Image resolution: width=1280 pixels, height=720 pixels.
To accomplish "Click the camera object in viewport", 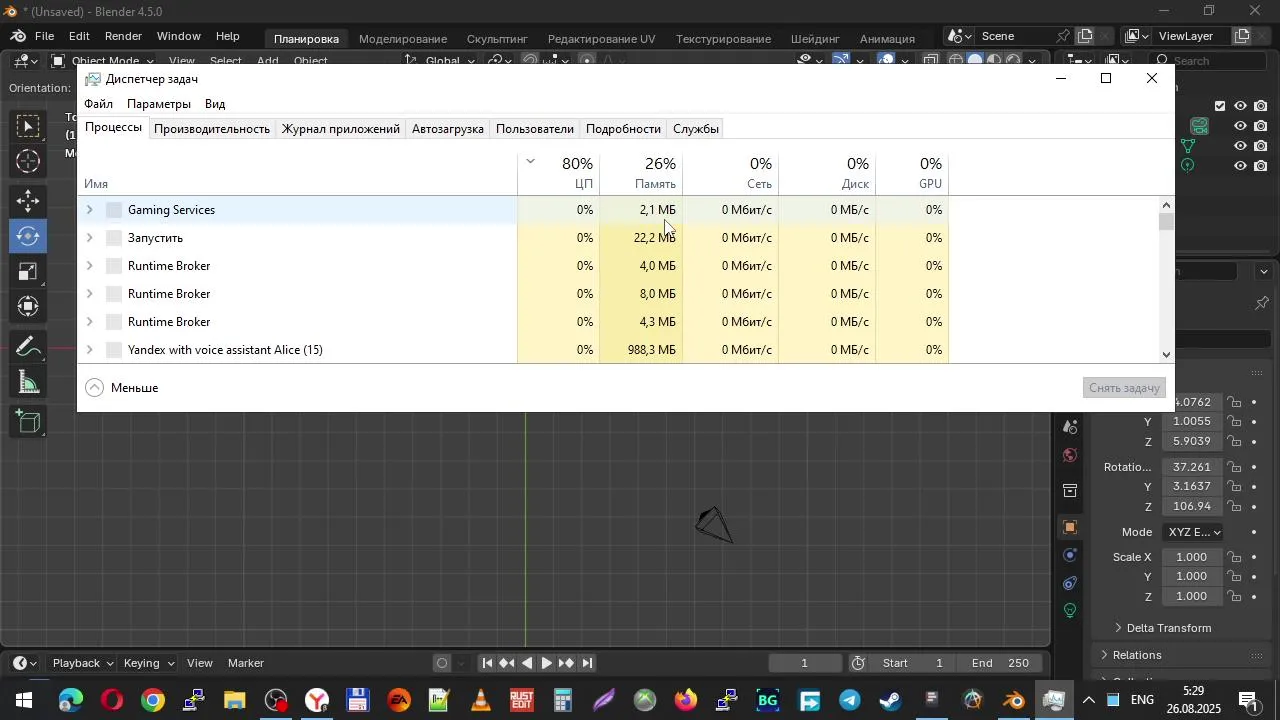I will tap(714, 525).
